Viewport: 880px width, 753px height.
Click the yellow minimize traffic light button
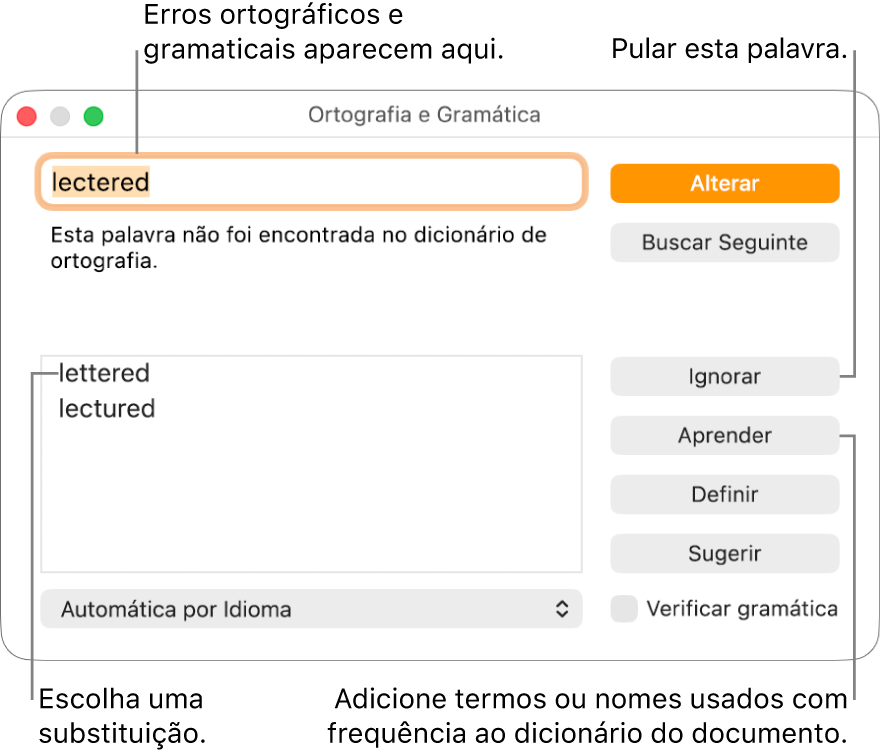tap(60, 116)
